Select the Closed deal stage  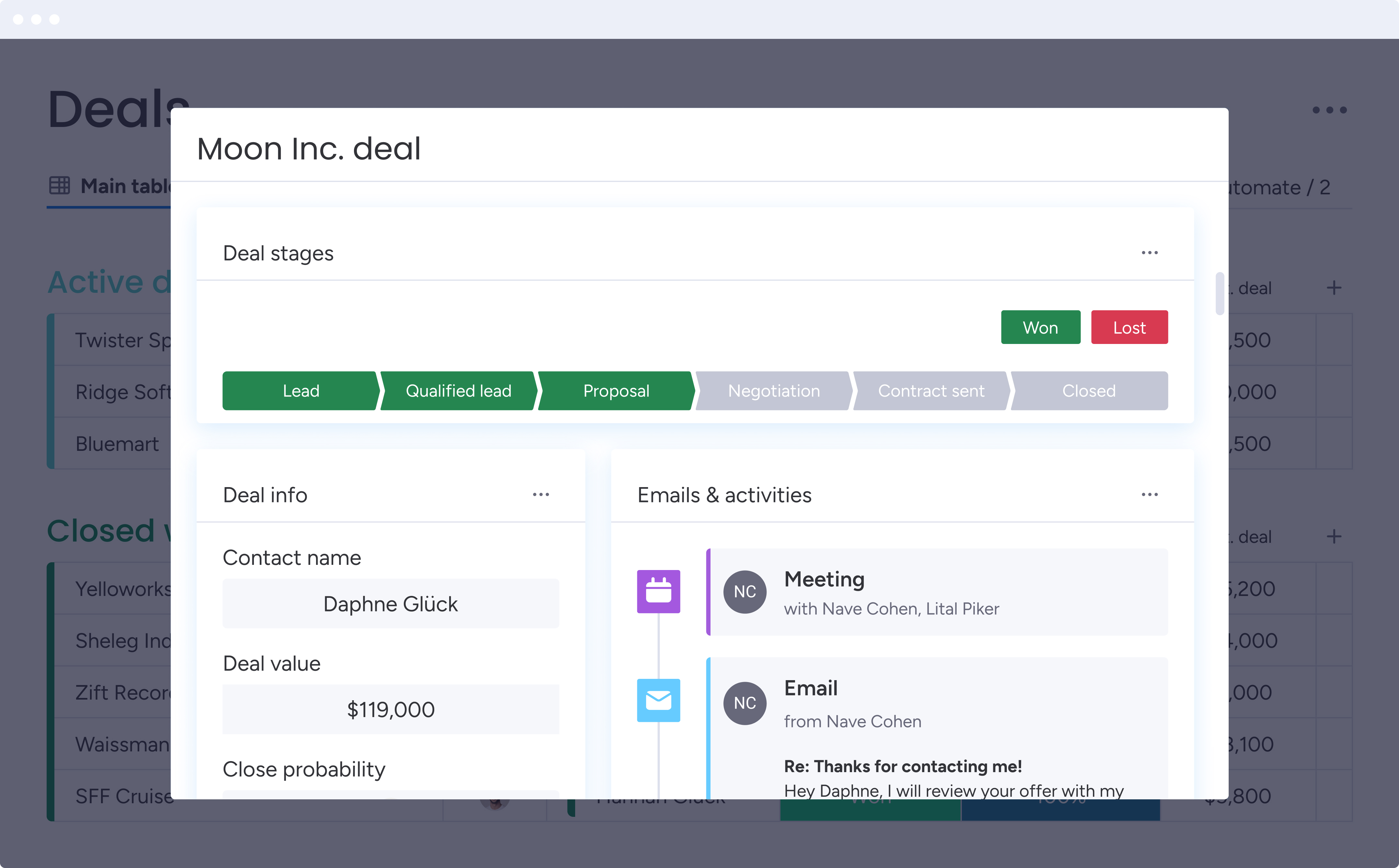[1088, 391]
